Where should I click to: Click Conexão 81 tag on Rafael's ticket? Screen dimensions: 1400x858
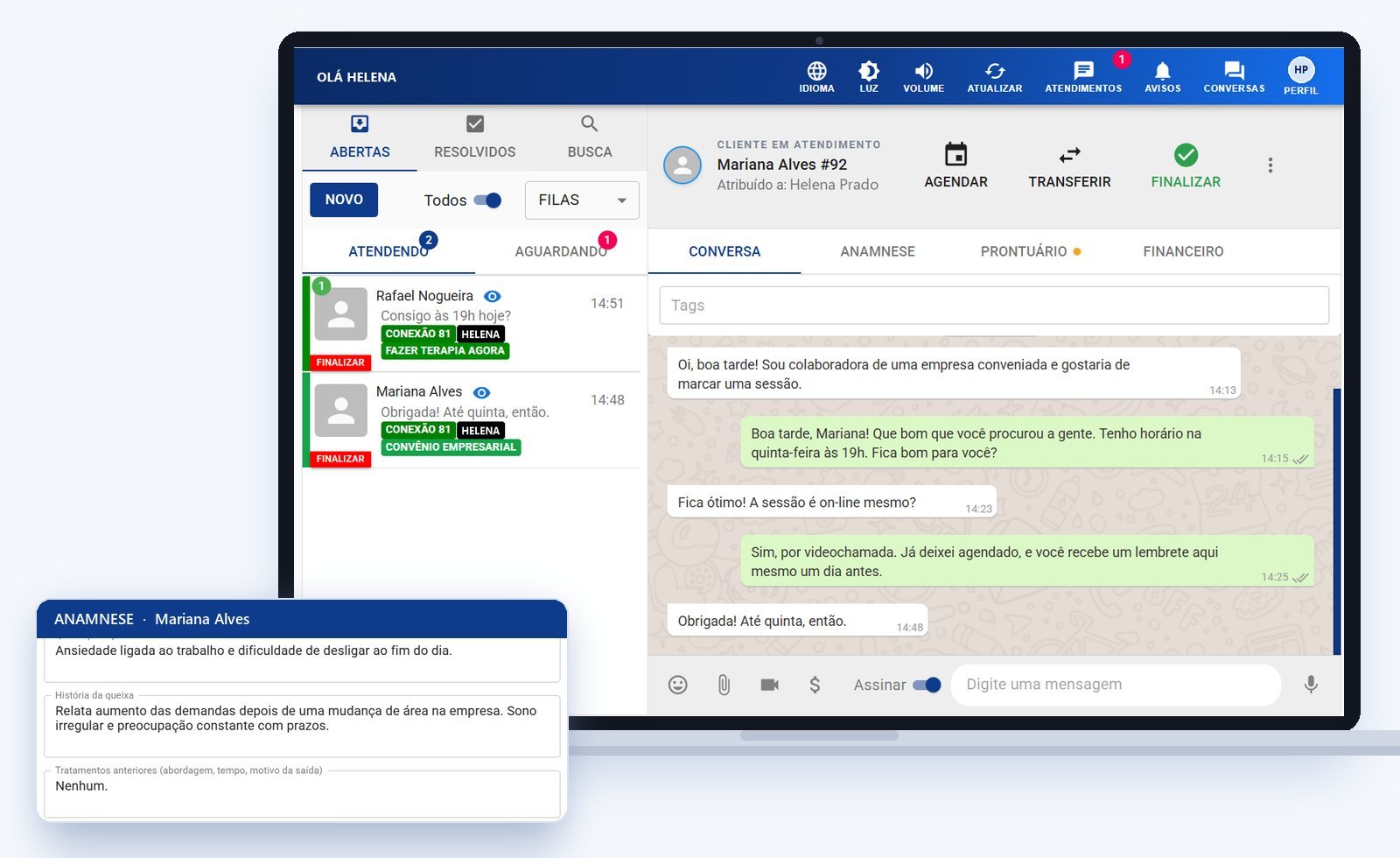coord(418,334)
